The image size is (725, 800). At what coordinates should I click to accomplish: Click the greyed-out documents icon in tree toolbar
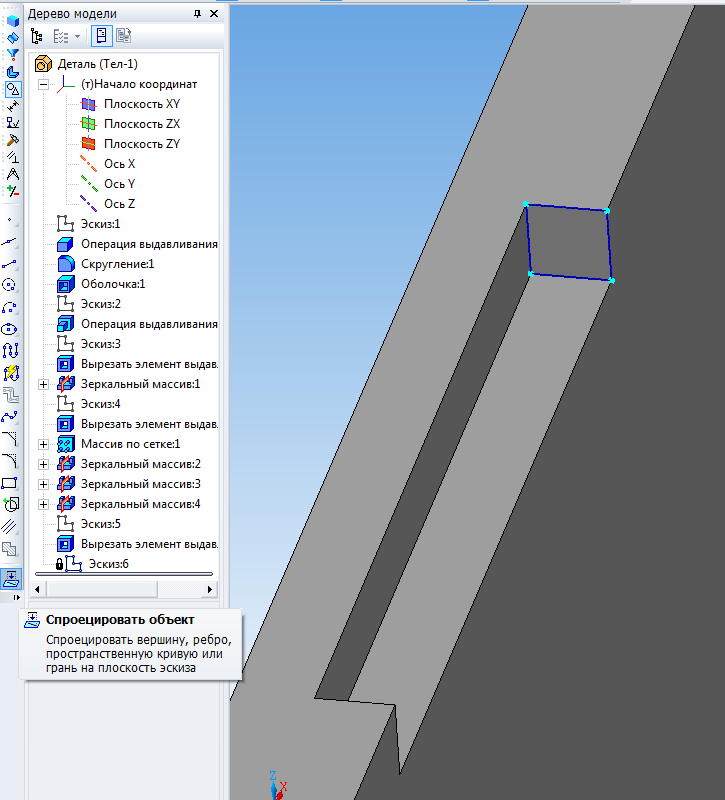pos(123,36)
